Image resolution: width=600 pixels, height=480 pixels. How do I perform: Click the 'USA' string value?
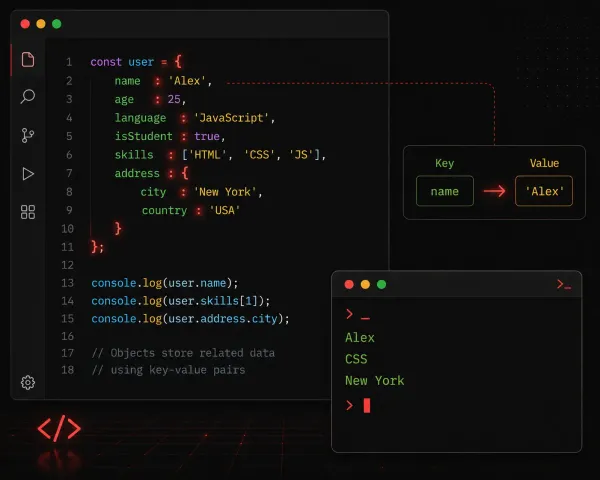(225, 210)
